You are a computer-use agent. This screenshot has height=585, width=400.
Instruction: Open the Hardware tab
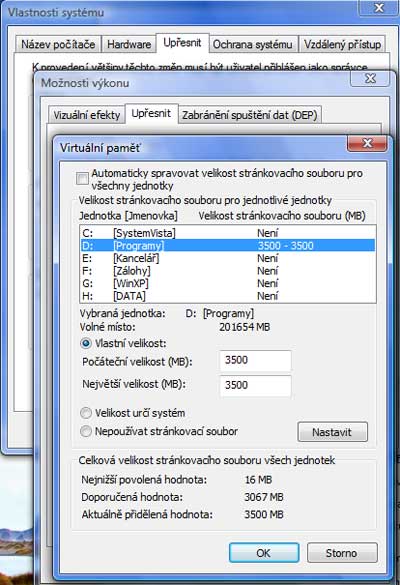click(x=129, y=44)
